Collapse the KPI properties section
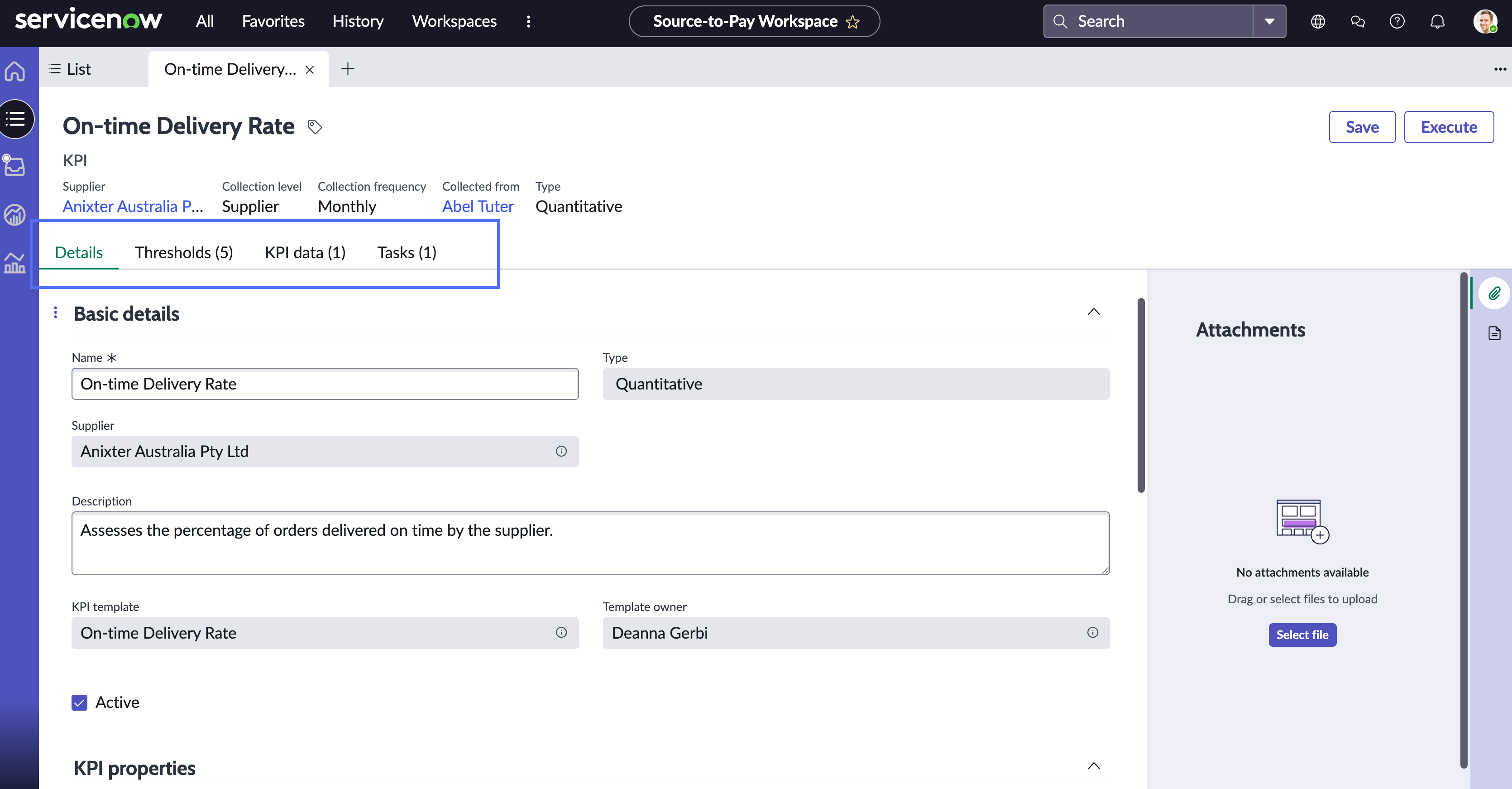 [1094, 765]
